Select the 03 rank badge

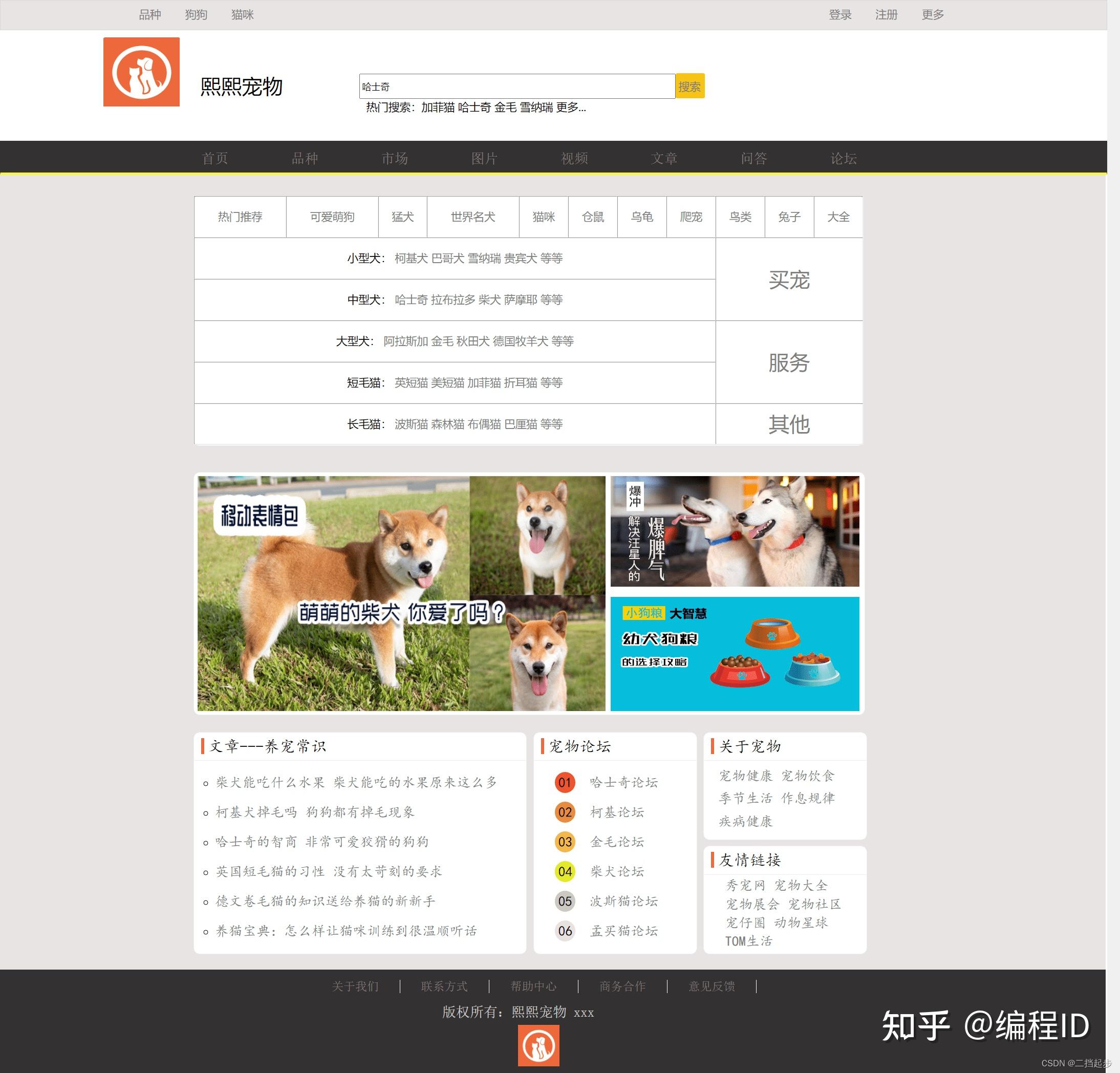click(x=565, y=842)
